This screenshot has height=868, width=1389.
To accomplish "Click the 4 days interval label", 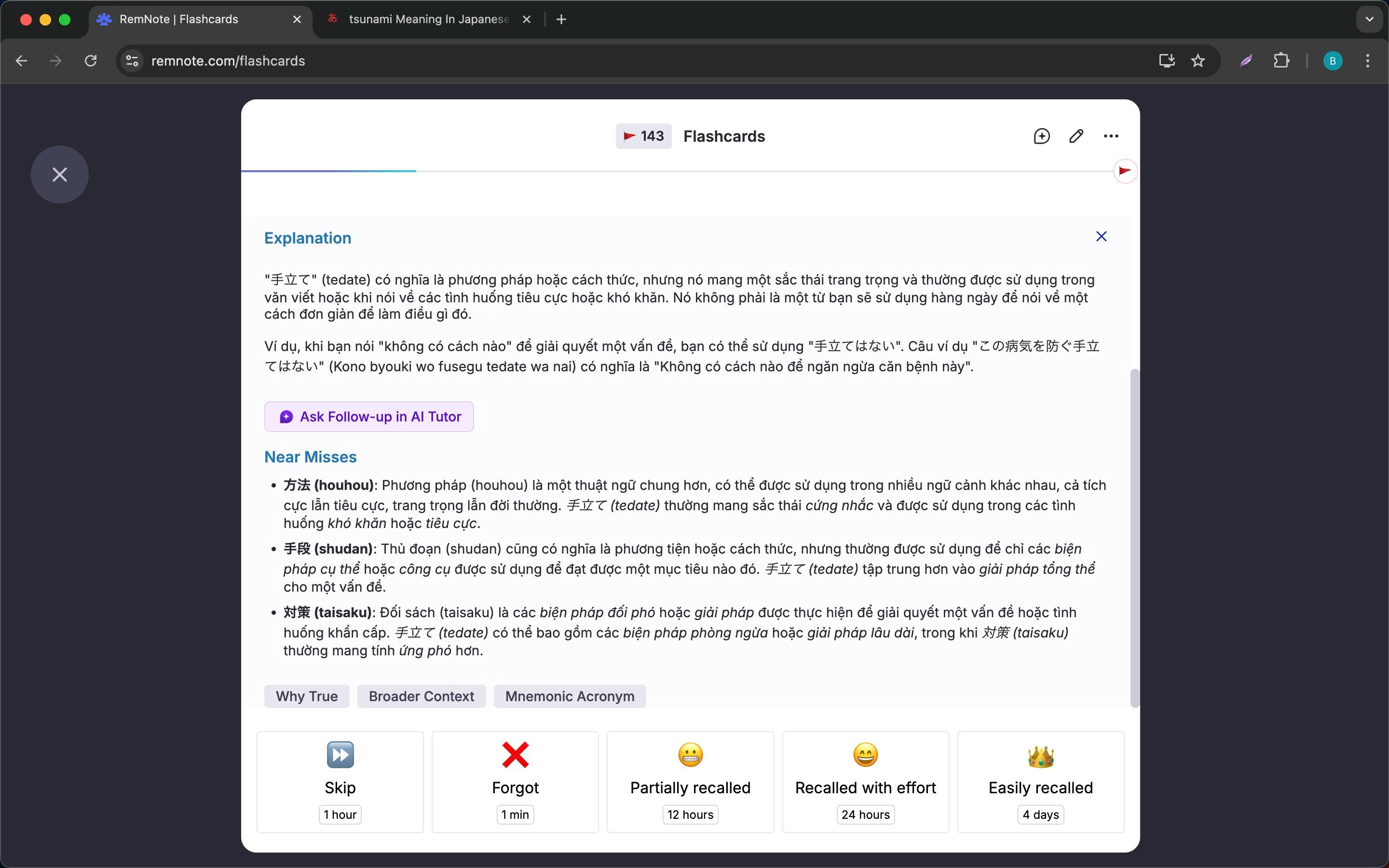I will [1041, 814].
